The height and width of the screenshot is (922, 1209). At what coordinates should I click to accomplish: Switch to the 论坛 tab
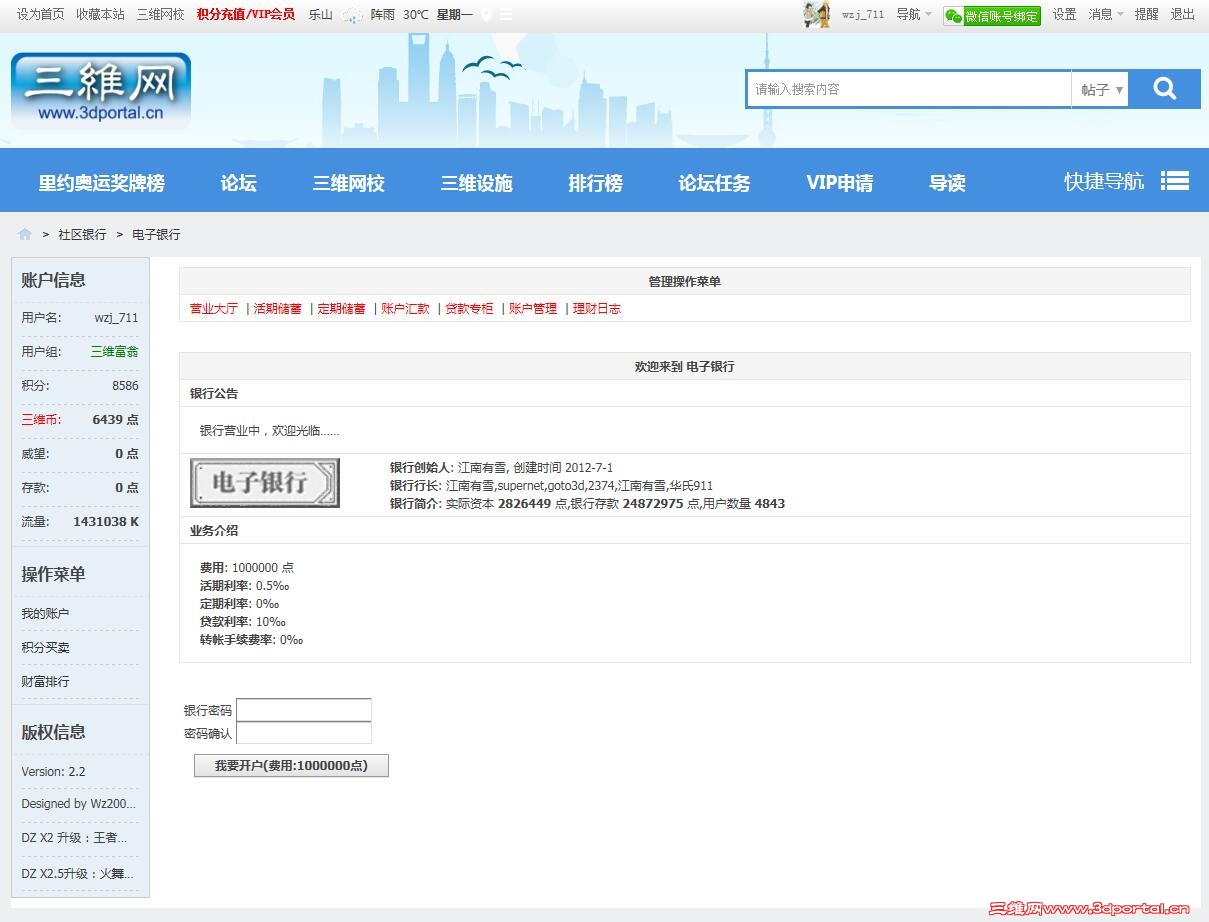coord(237,181)
